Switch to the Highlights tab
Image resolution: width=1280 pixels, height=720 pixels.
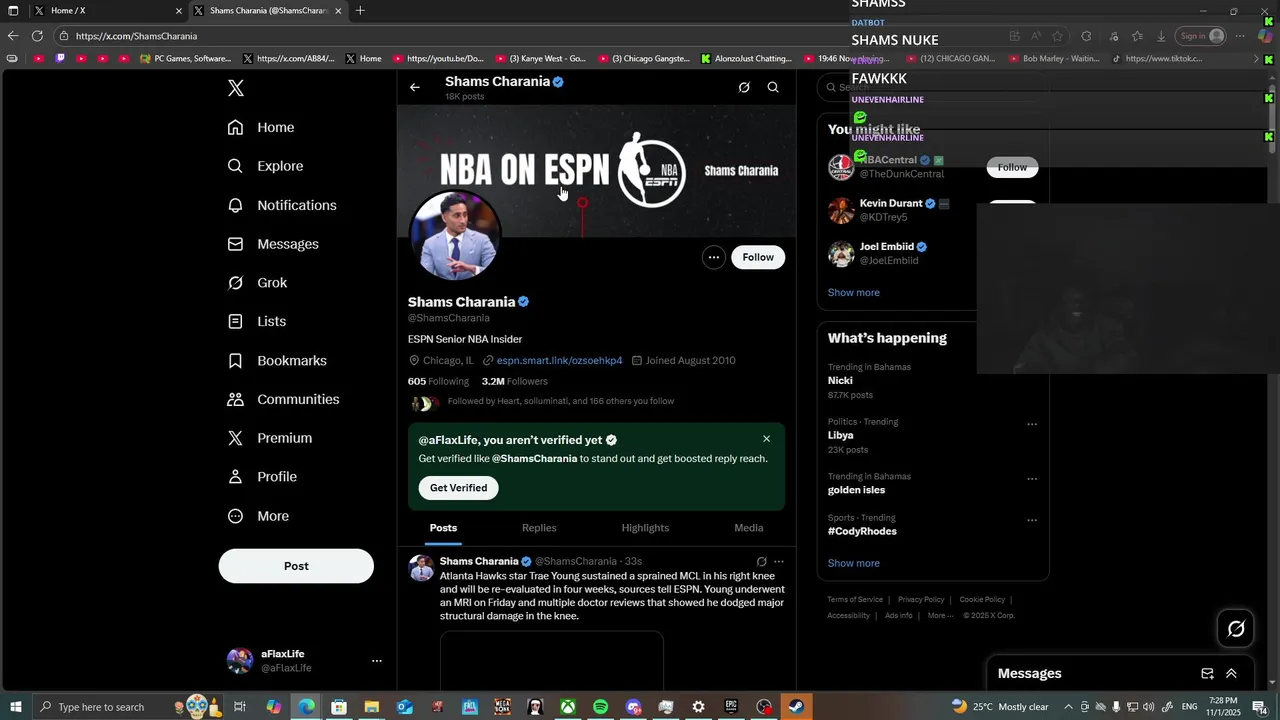(x=645, y=528)
